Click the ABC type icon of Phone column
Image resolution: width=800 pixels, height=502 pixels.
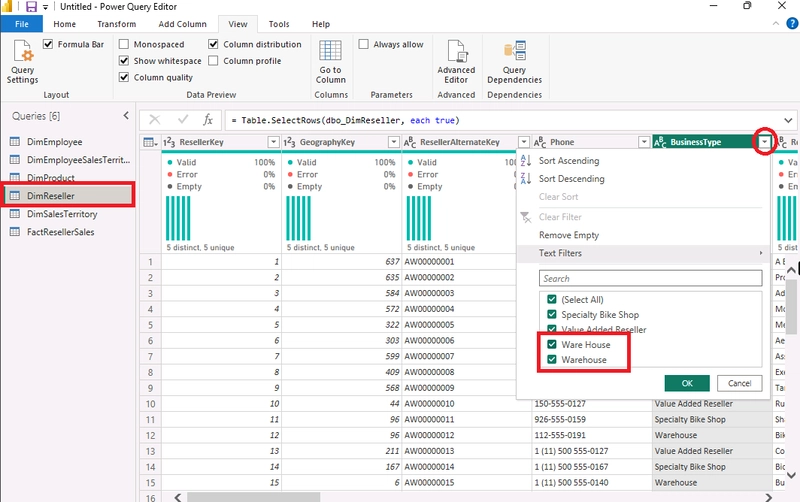point(539,142)
